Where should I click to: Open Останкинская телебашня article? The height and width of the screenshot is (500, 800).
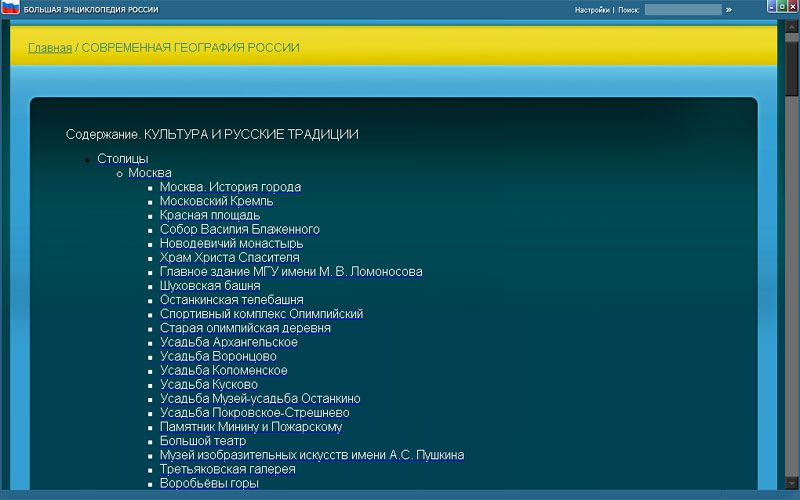pos(231,300)
